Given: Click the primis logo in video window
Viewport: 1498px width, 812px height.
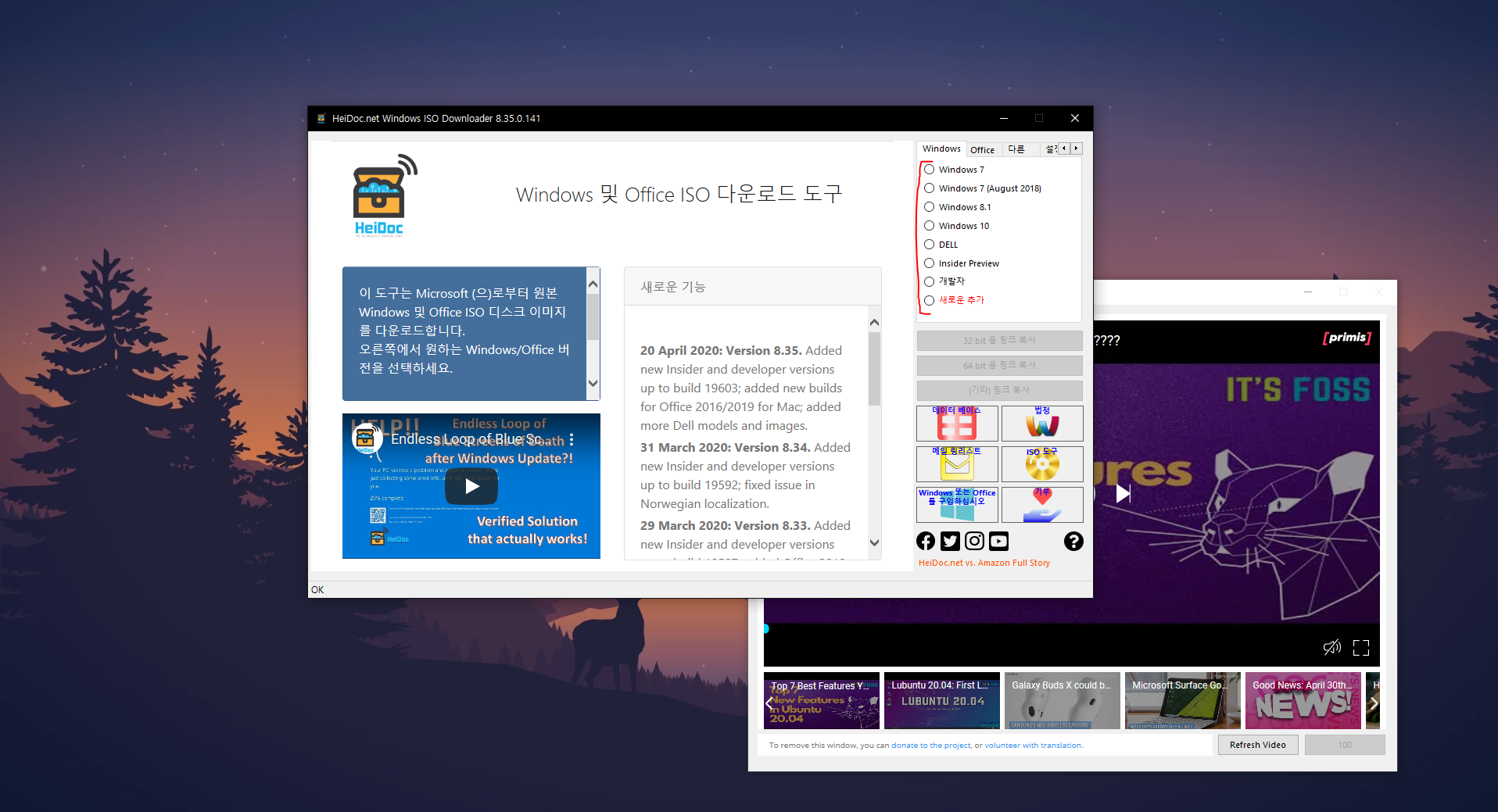Looking at the screenshot, I should pyautogui.click(x=1346, y=338).
